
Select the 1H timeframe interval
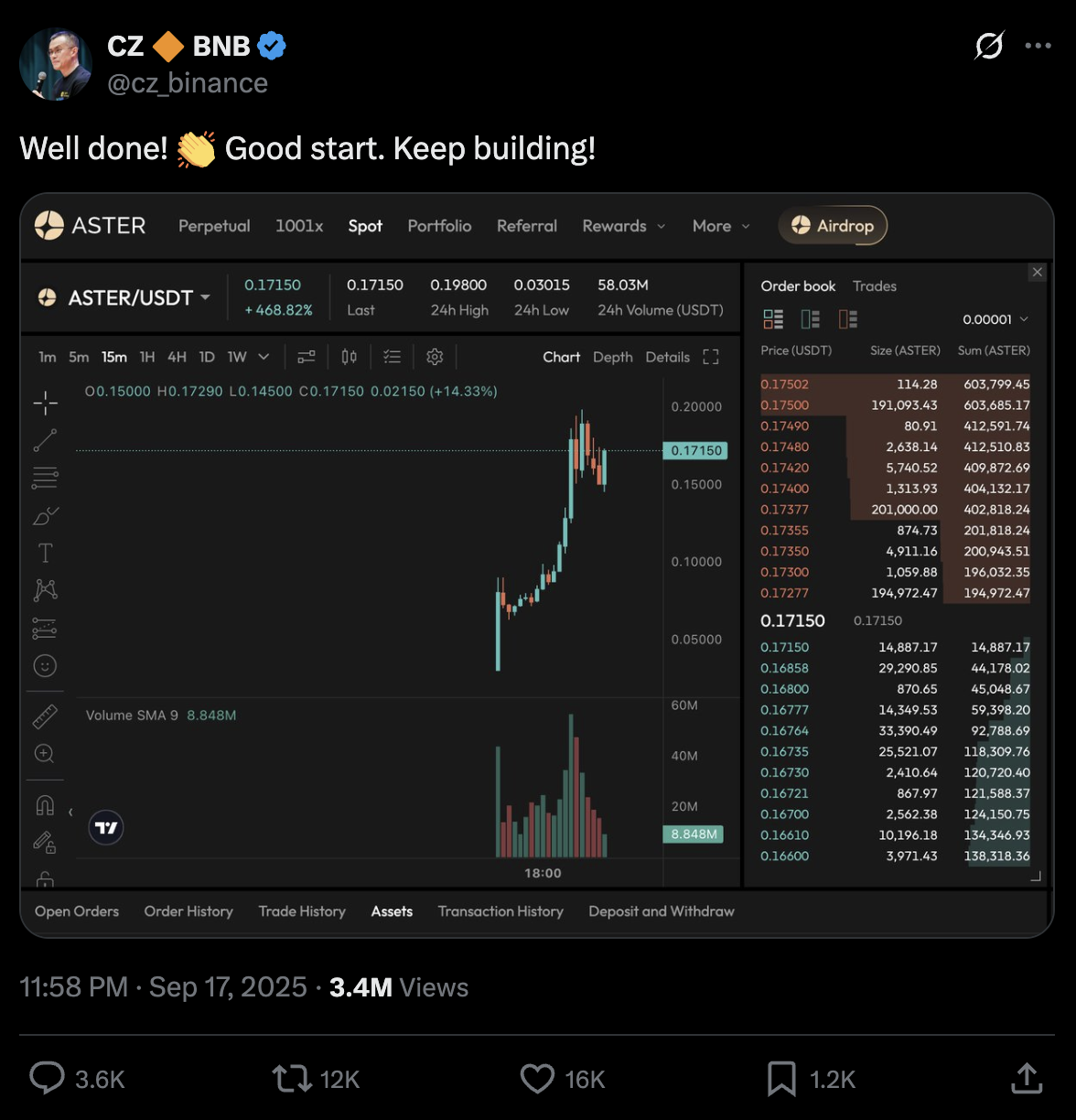(147, 357)
